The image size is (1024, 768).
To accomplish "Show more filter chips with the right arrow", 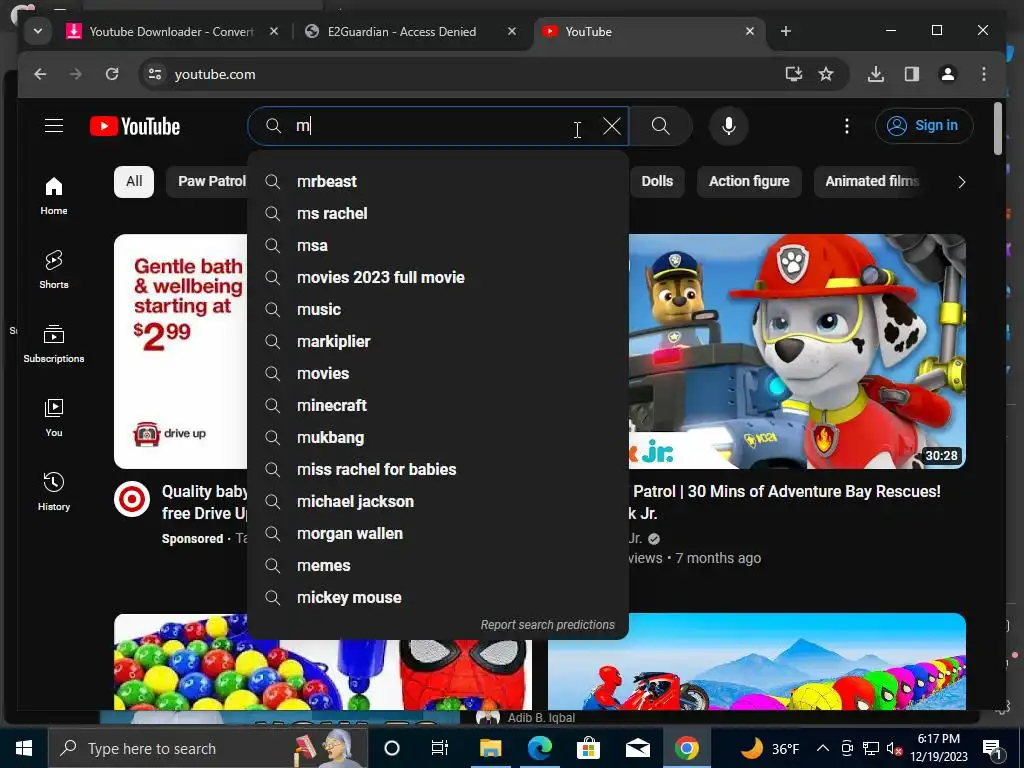I will [x=961, y=182].
